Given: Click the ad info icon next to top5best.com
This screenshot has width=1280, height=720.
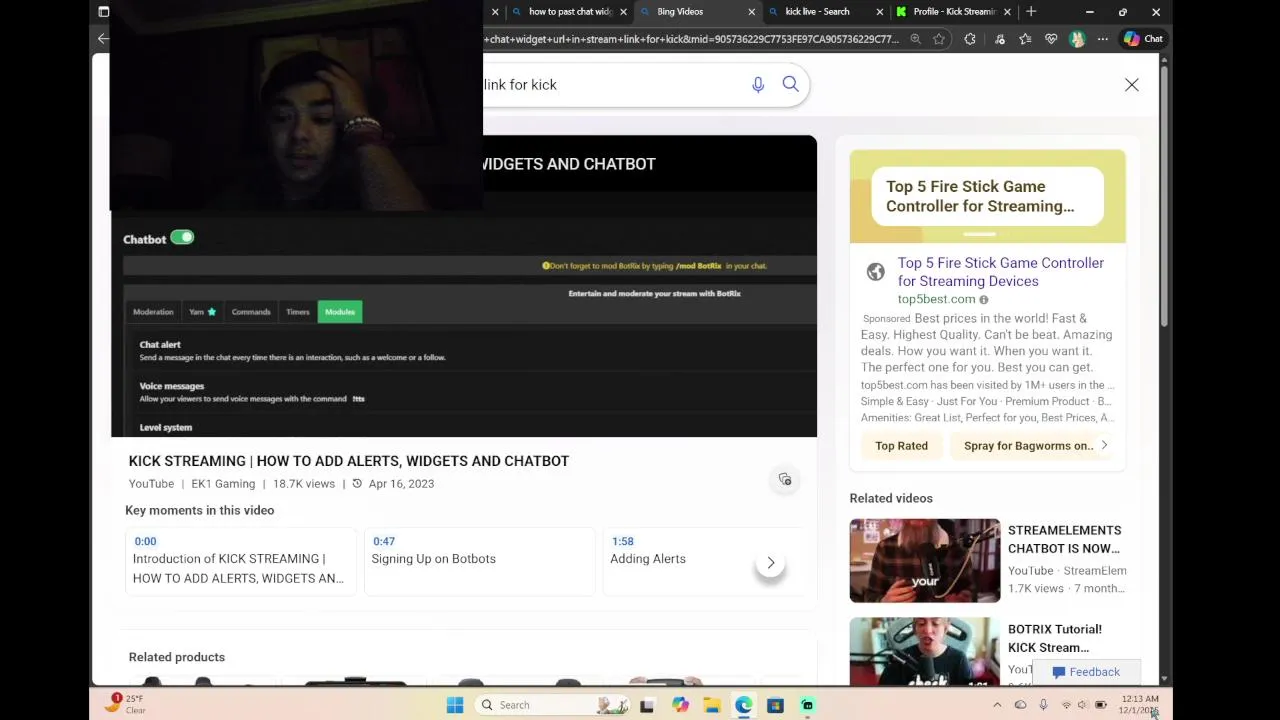Looking at the screenshot, I should click(984, 300).
